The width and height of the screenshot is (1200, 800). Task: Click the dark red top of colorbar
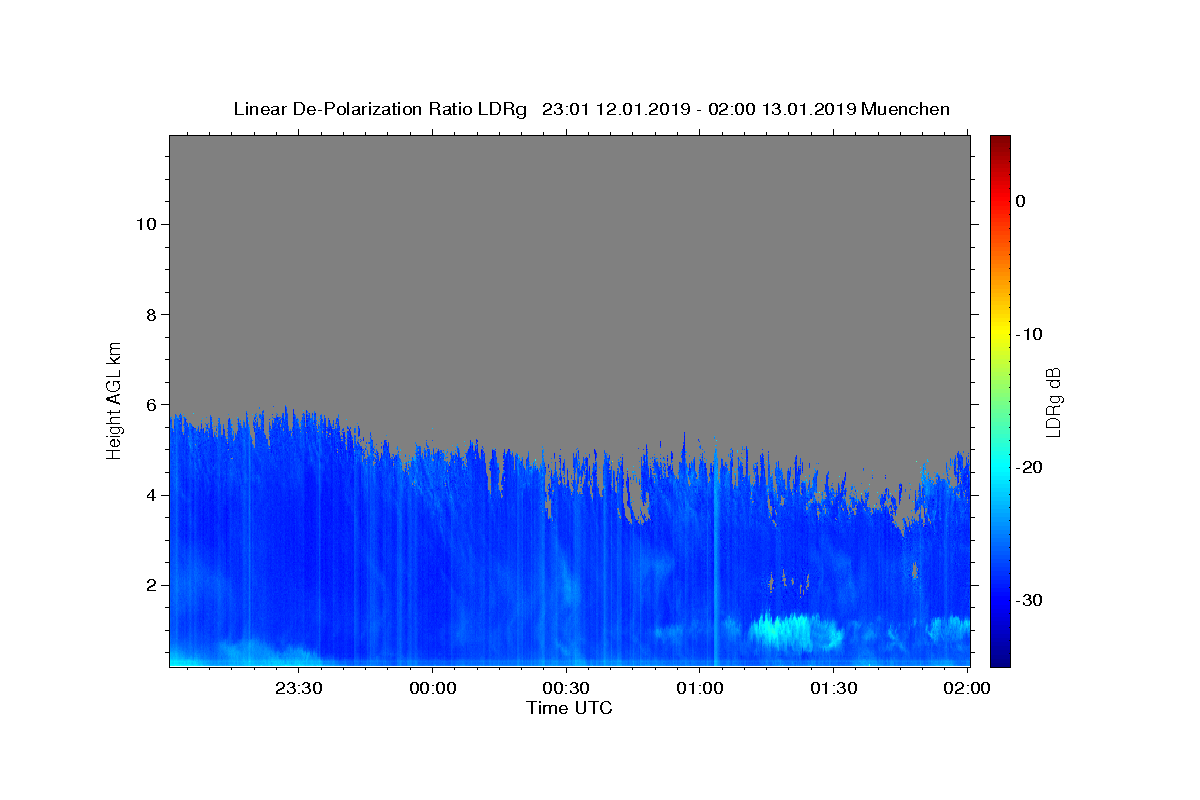pyautogui.click(x=1000, y=141)
